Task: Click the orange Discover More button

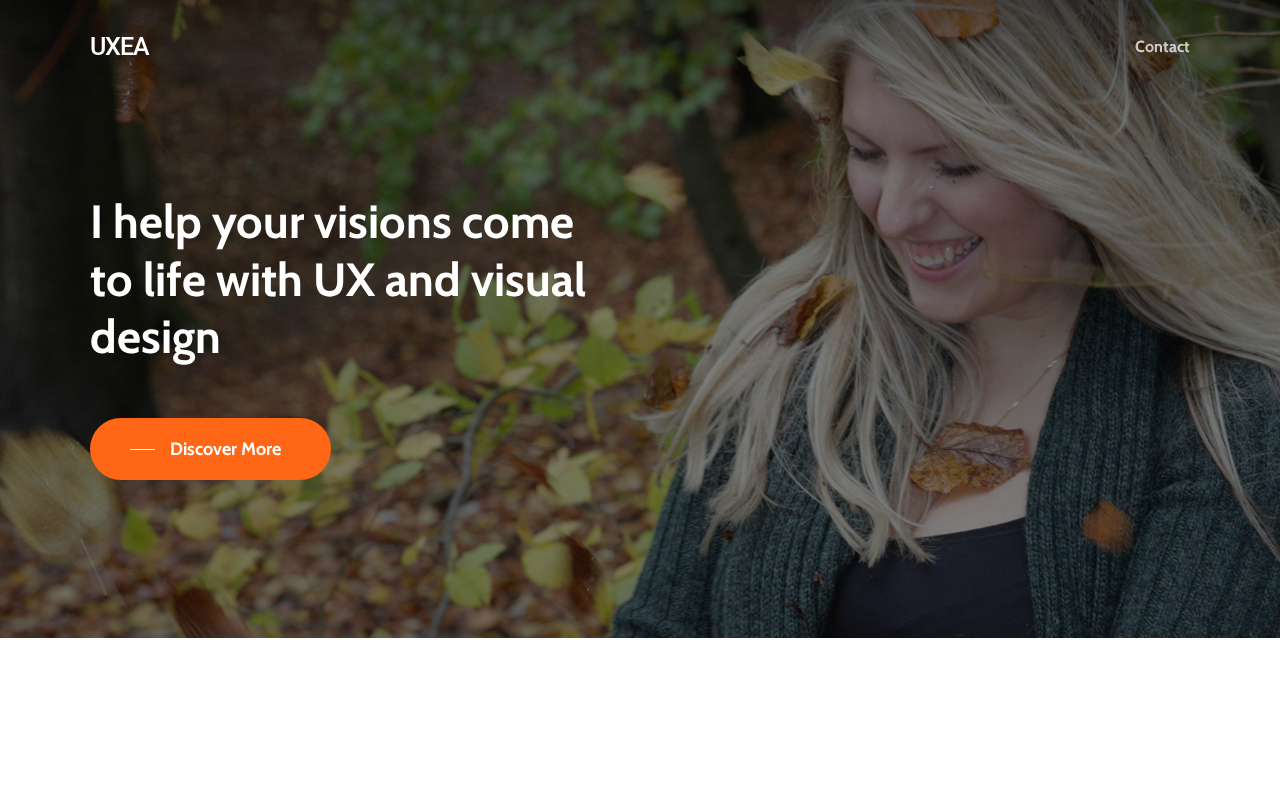Action: (x=210, y=449)
